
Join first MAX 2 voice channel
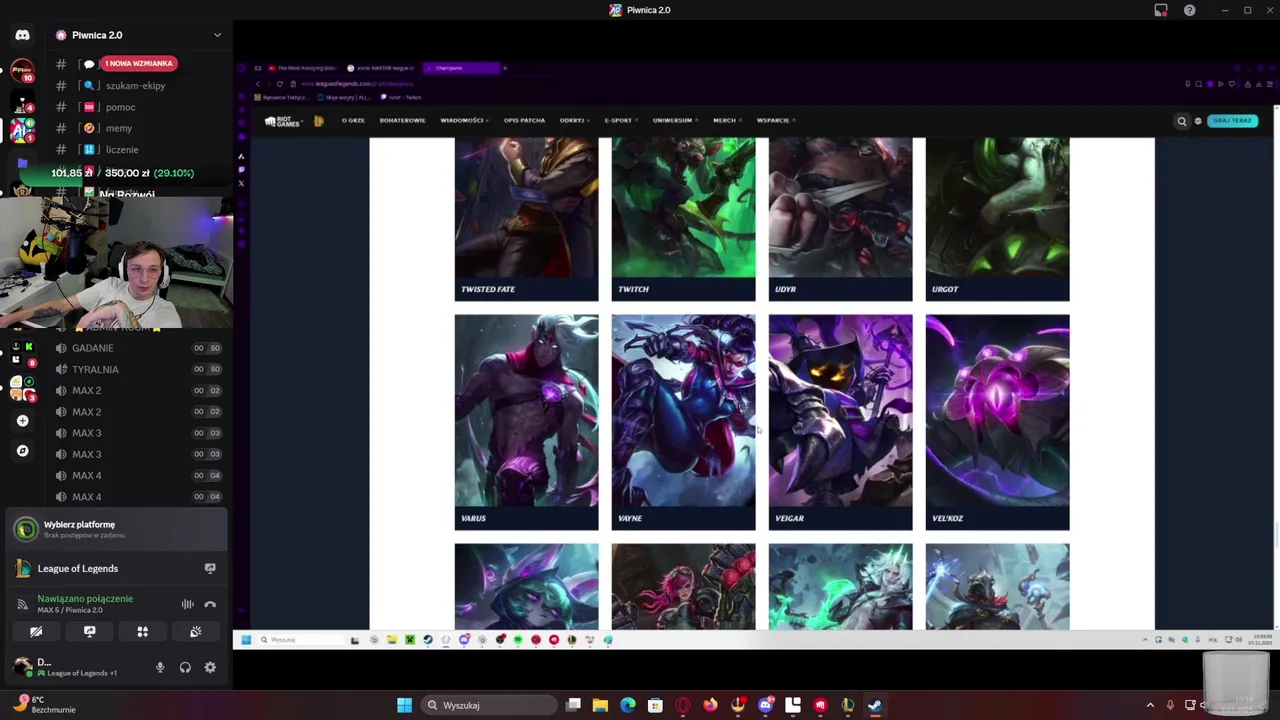tap(138, 391)
